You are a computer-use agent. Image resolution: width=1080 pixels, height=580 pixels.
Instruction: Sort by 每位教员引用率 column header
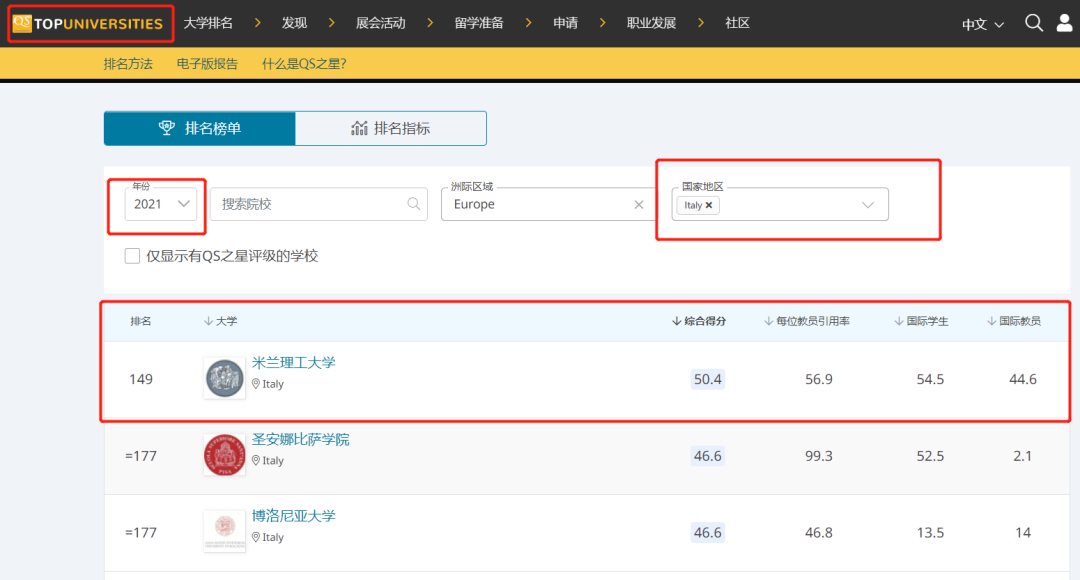point(807,321)
